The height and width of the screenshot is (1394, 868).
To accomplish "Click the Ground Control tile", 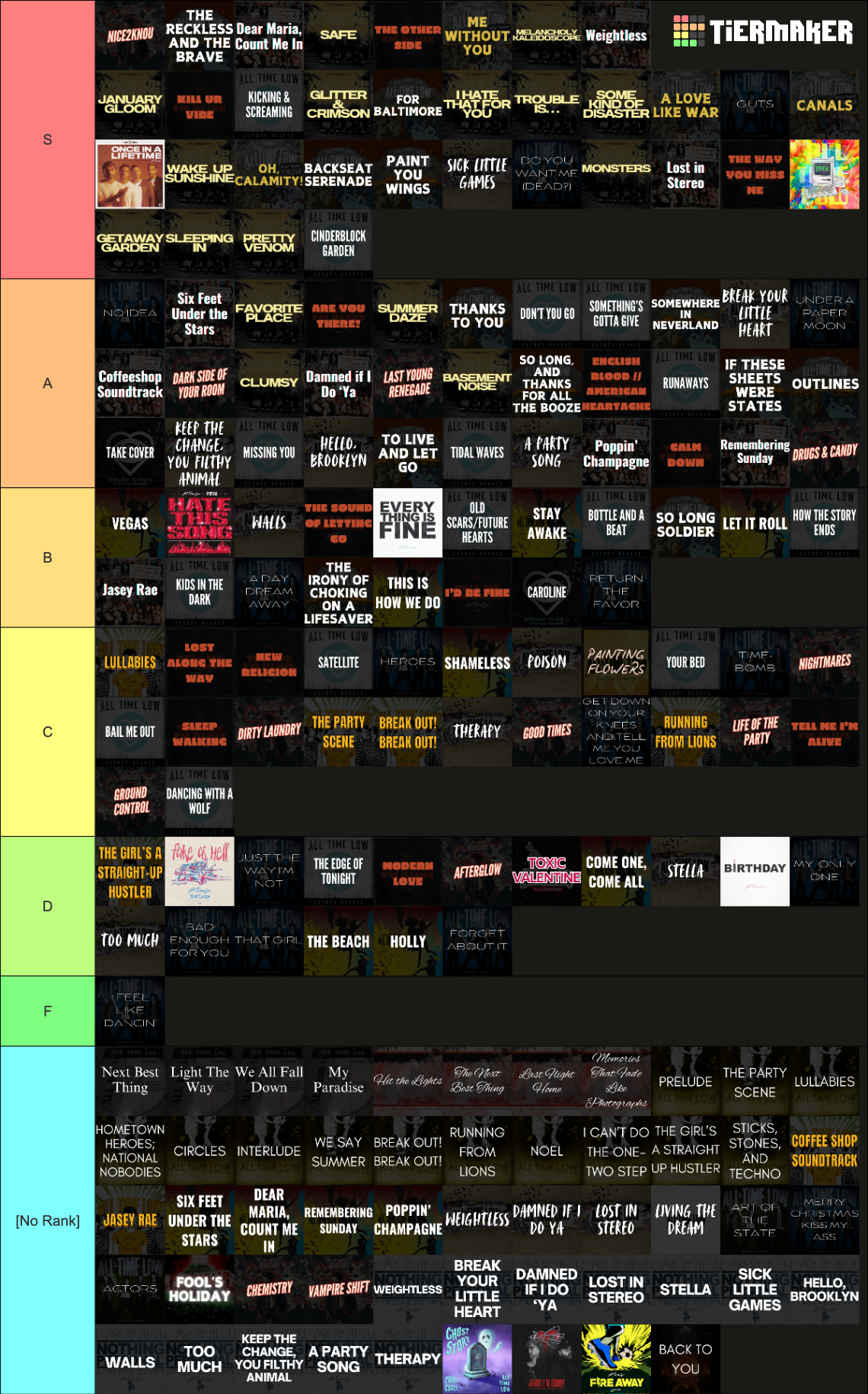I will [x=130, y=801].
